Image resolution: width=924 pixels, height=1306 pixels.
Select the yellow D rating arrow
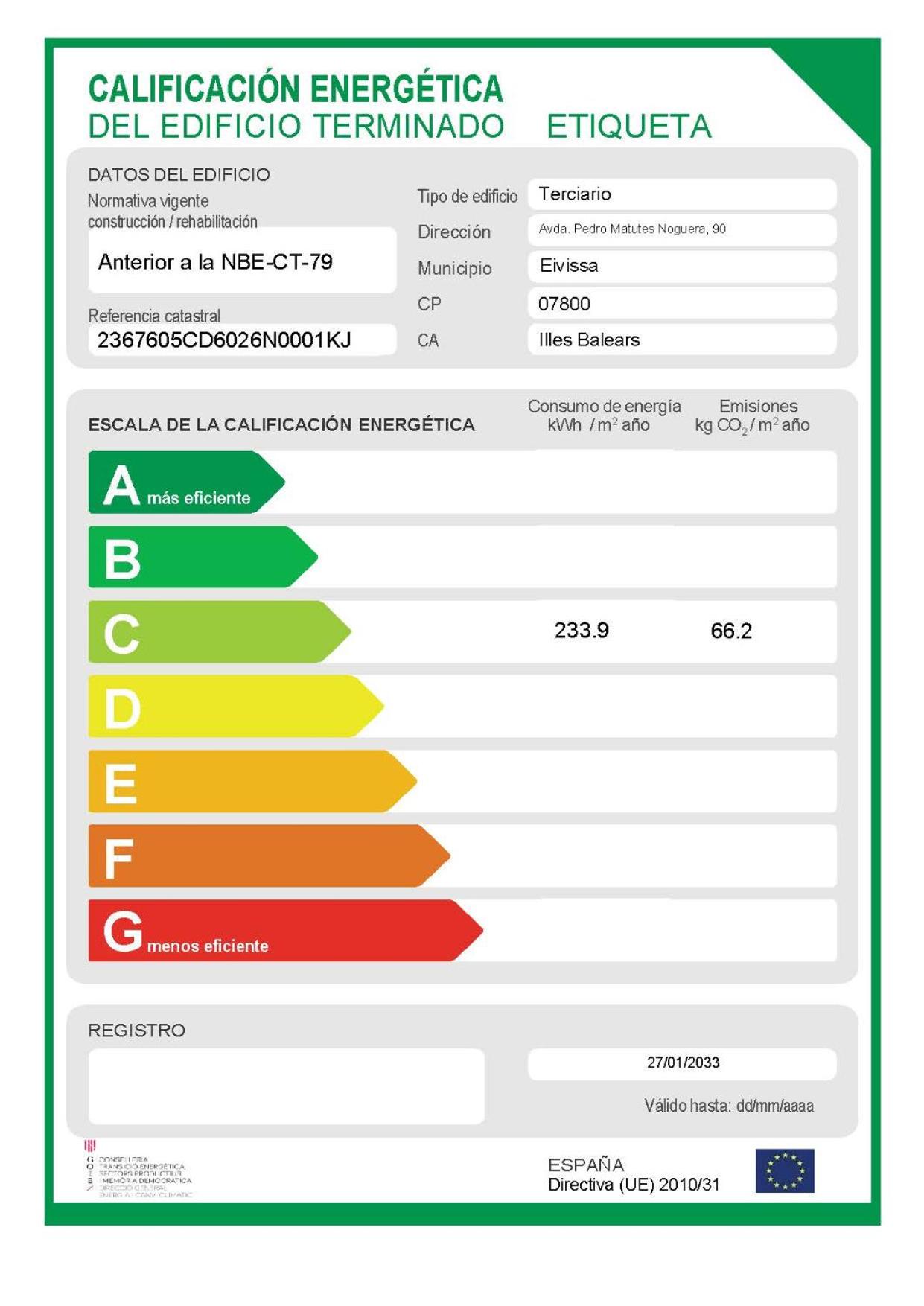coord(234,706)
